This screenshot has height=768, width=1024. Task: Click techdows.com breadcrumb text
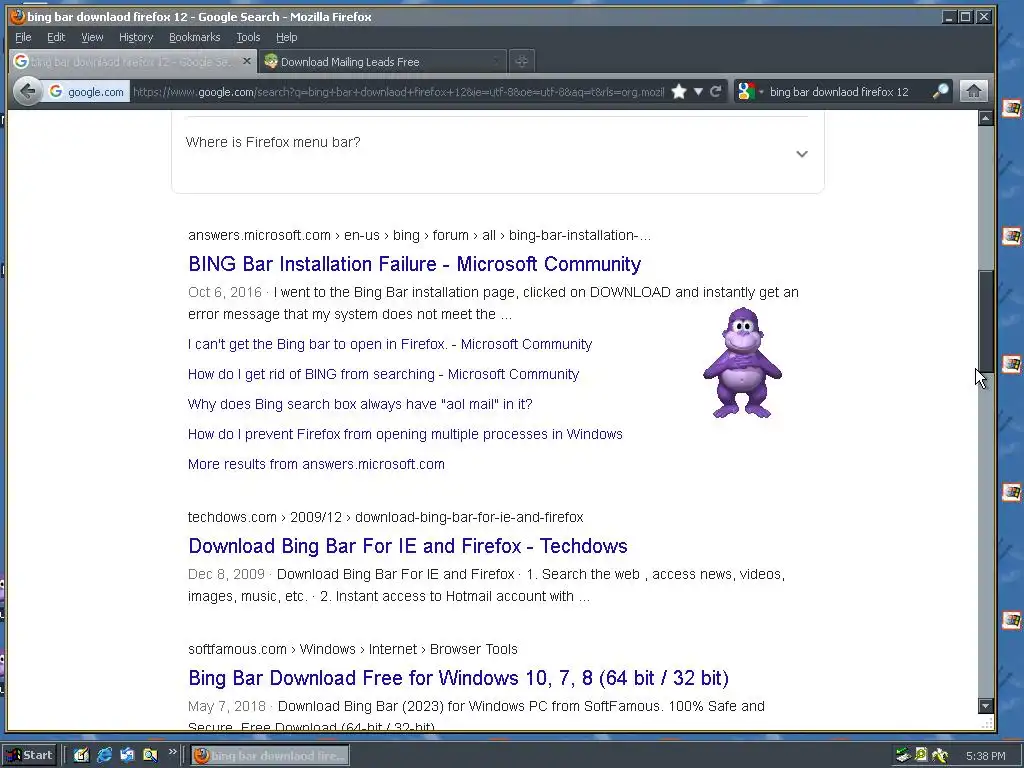[232, 517]
